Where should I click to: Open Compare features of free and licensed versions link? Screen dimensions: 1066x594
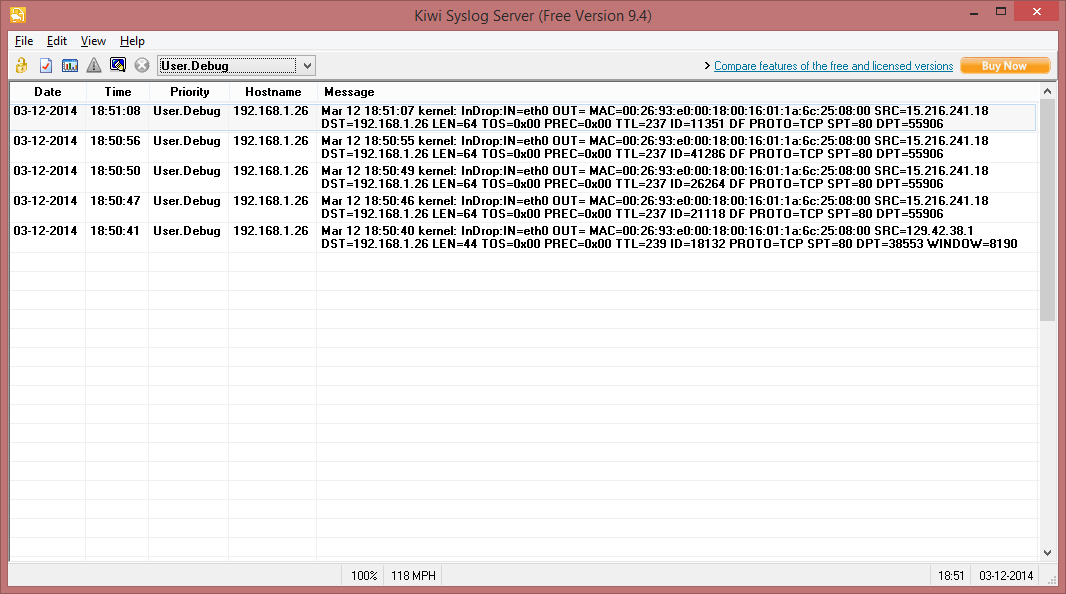pos(833,66)
